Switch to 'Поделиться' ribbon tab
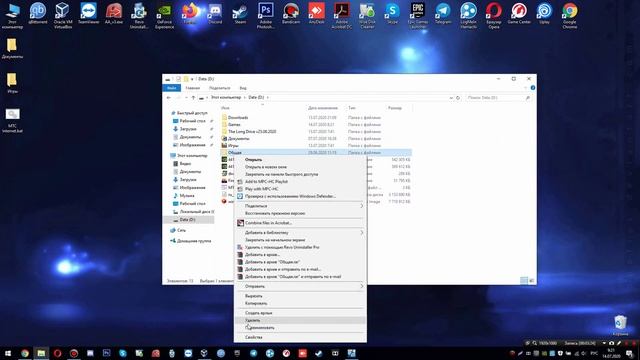This screenshot has width=640, height=360. pos(220,88)
